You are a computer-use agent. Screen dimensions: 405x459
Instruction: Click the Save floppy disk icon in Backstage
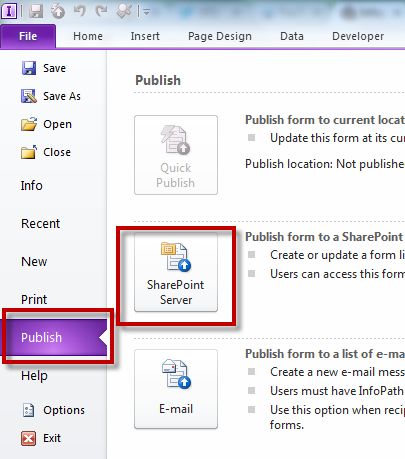(x=29, y=68)
